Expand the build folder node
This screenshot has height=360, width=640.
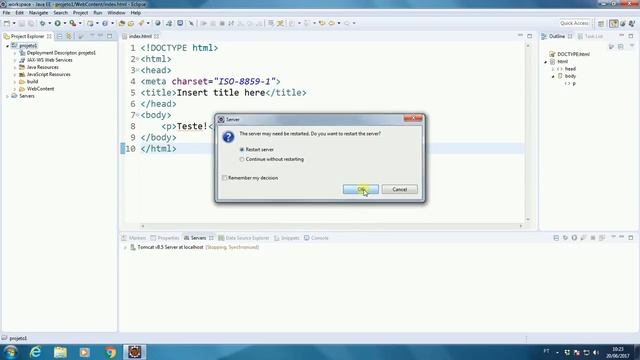pos(15,82)
